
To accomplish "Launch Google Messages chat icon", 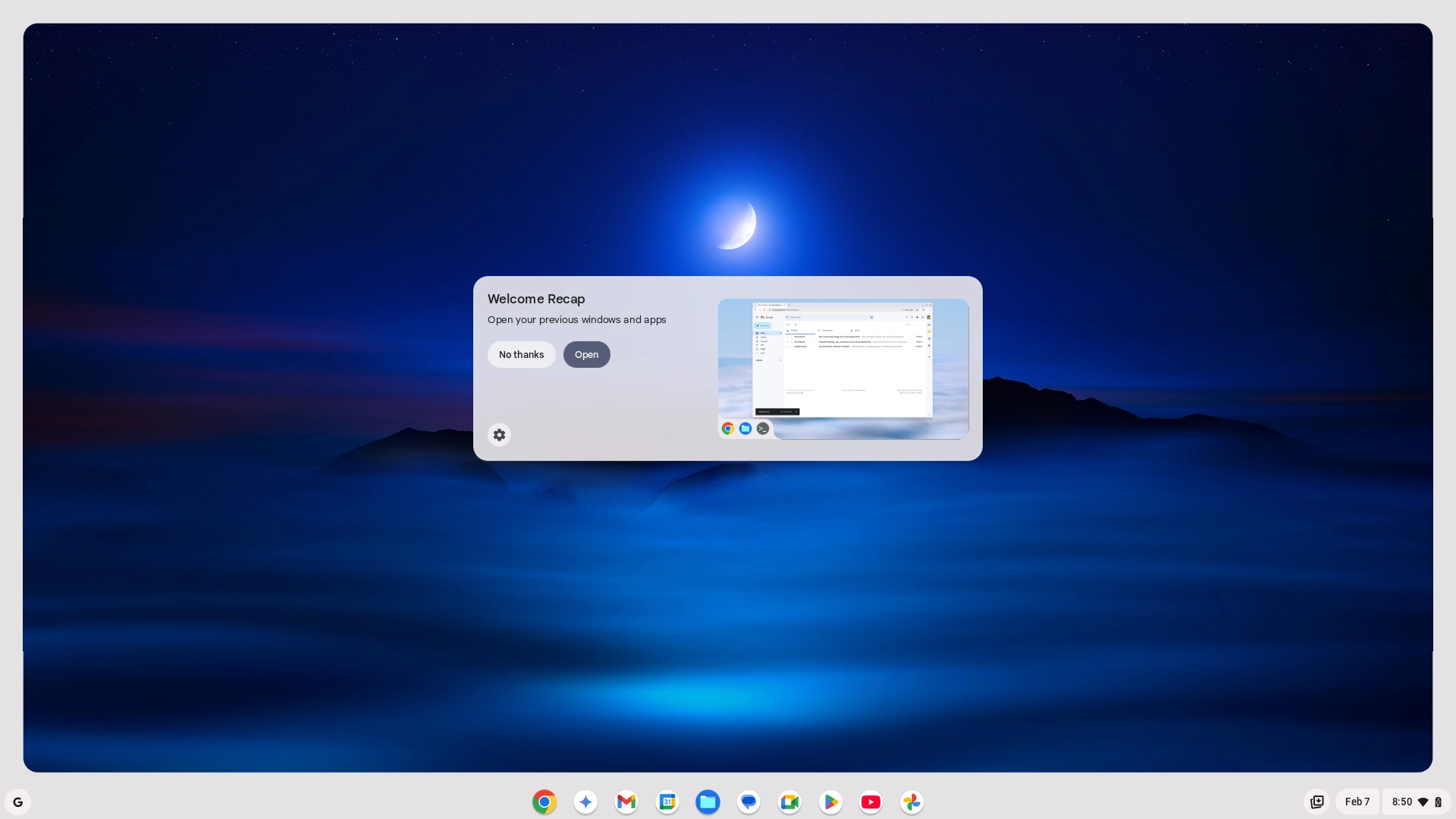I will pyautogui.click(x=748, y=802).
